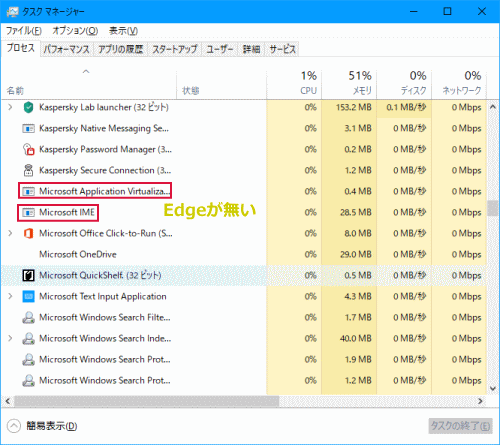This screenshot has height=445, width=500.
Task: Click the Kaspersky Lab launcher shield icon
Action: coord(29,108)
